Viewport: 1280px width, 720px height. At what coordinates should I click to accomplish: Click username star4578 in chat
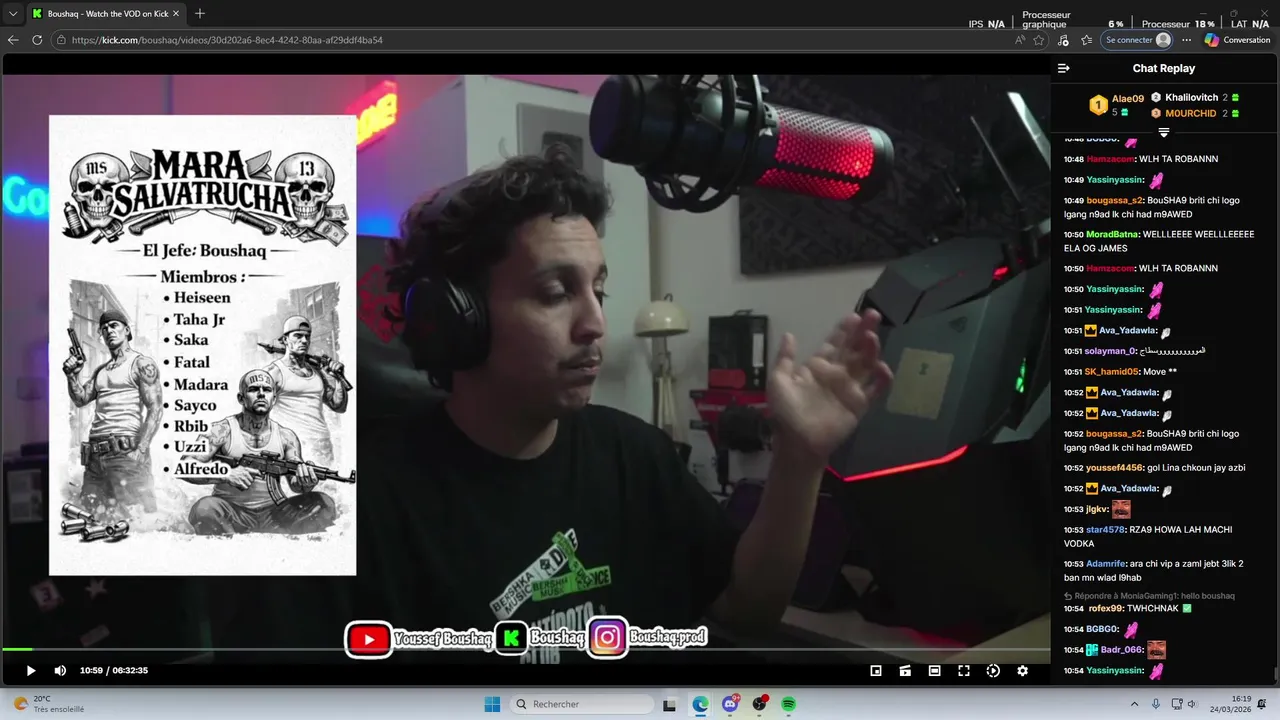click(x=1105, y=530)
